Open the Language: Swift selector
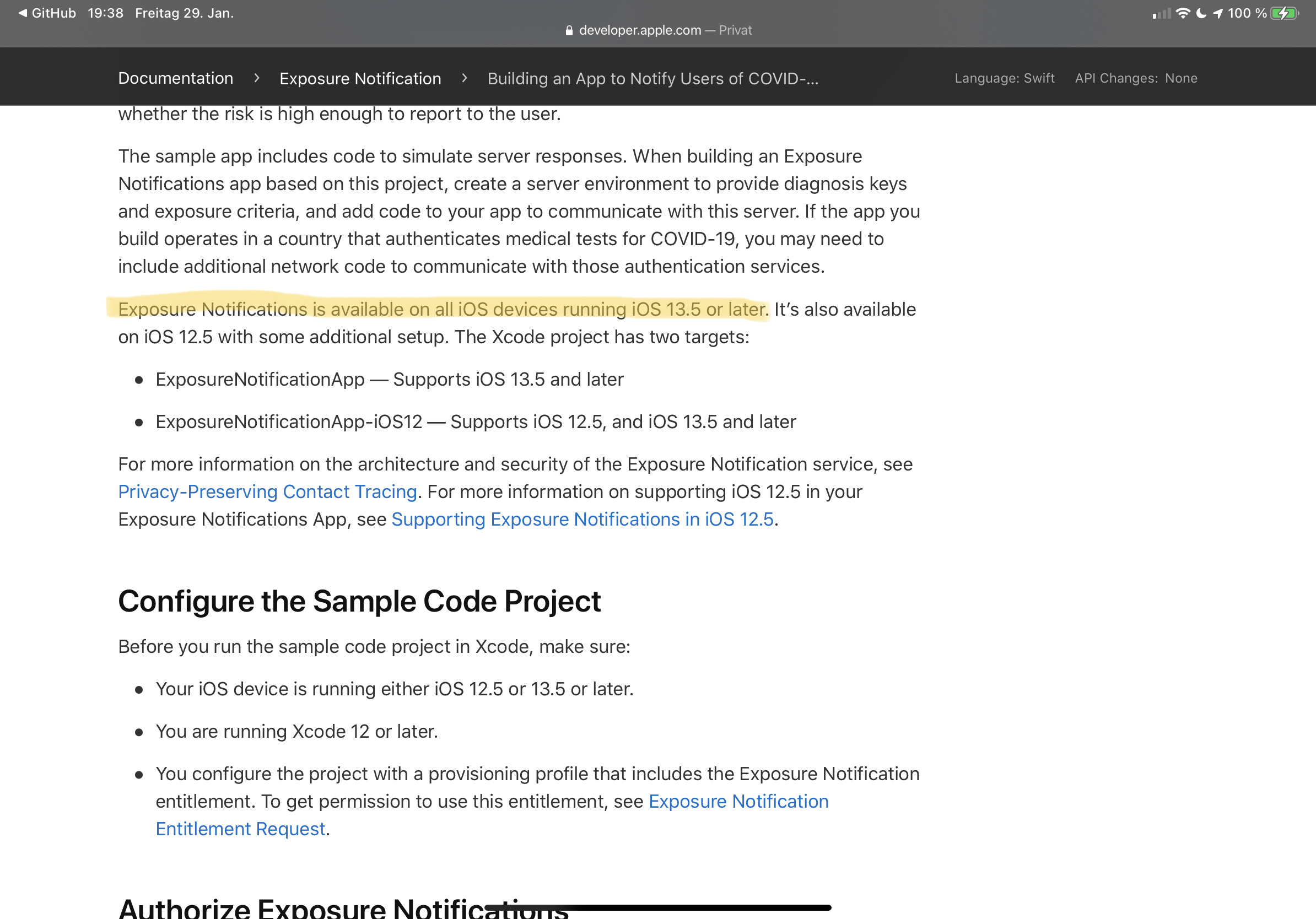 click(x=1004, y=78)
